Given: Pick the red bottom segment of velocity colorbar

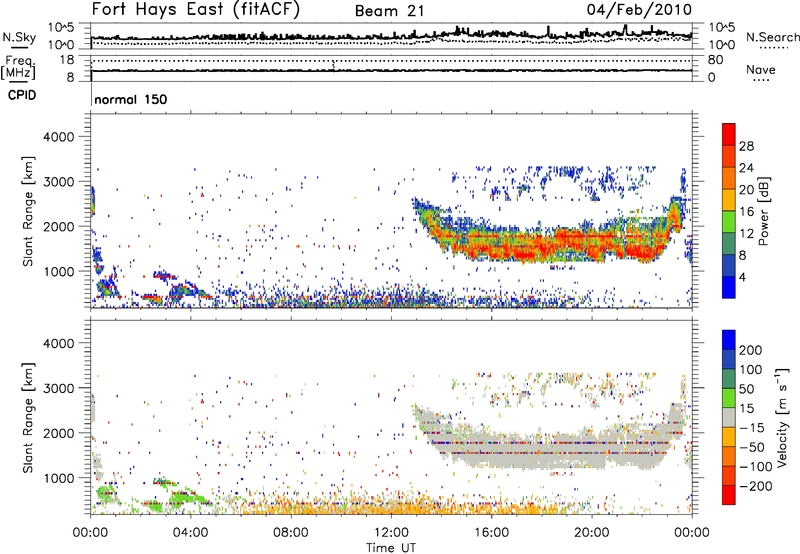Looking at the screenshot, I should [x=729, y=495].
